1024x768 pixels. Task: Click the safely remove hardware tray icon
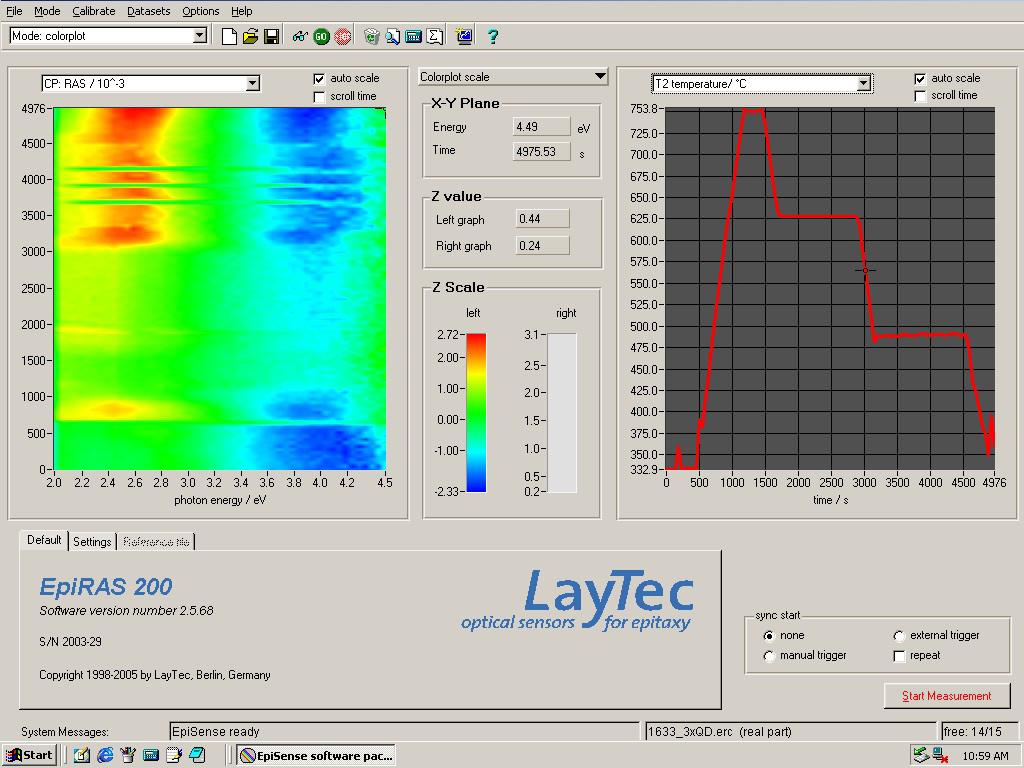pos(921,756)
